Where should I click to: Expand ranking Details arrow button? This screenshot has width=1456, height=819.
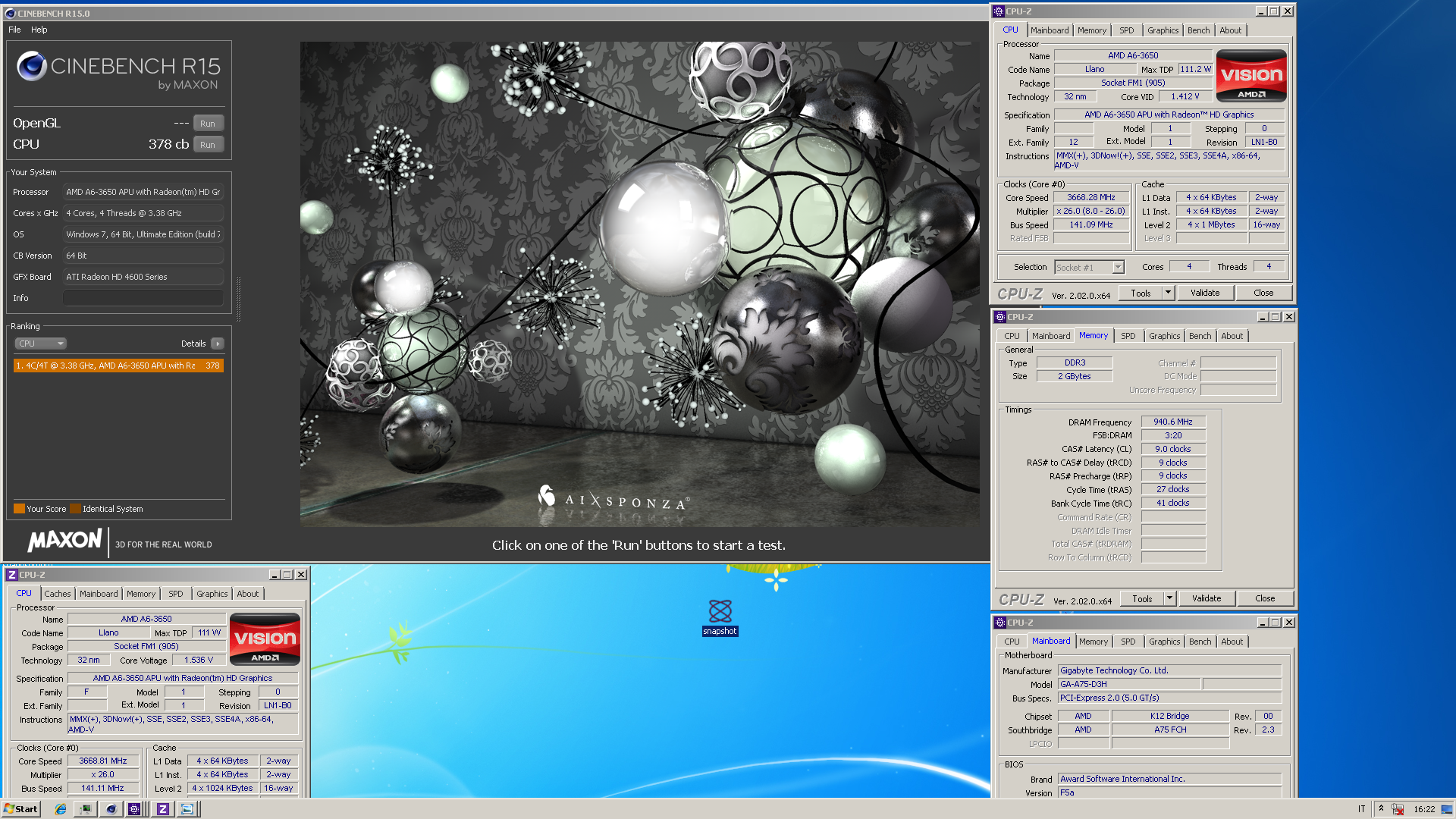pyautogui.click(x=218, y=344)
